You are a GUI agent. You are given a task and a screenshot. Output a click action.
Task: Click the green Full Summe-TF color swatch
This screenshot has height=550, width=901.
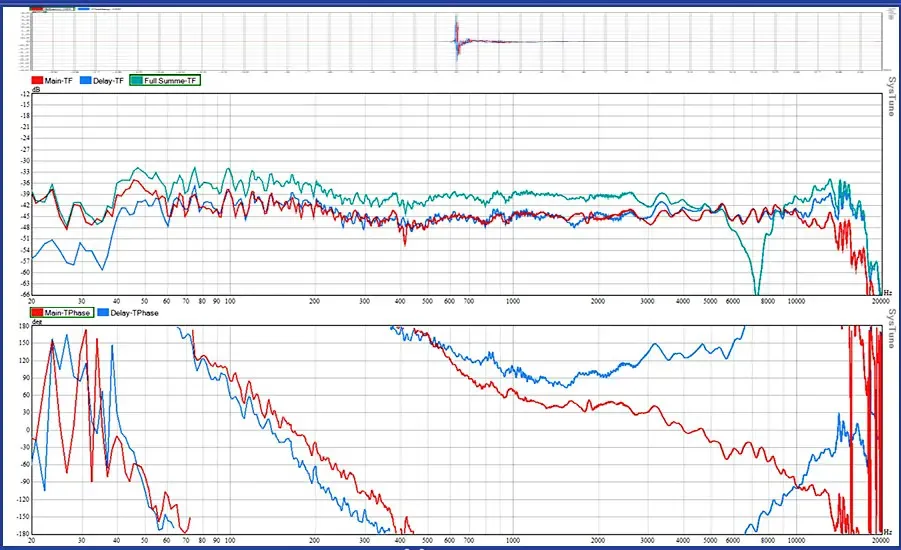click(x=137, y=79)
